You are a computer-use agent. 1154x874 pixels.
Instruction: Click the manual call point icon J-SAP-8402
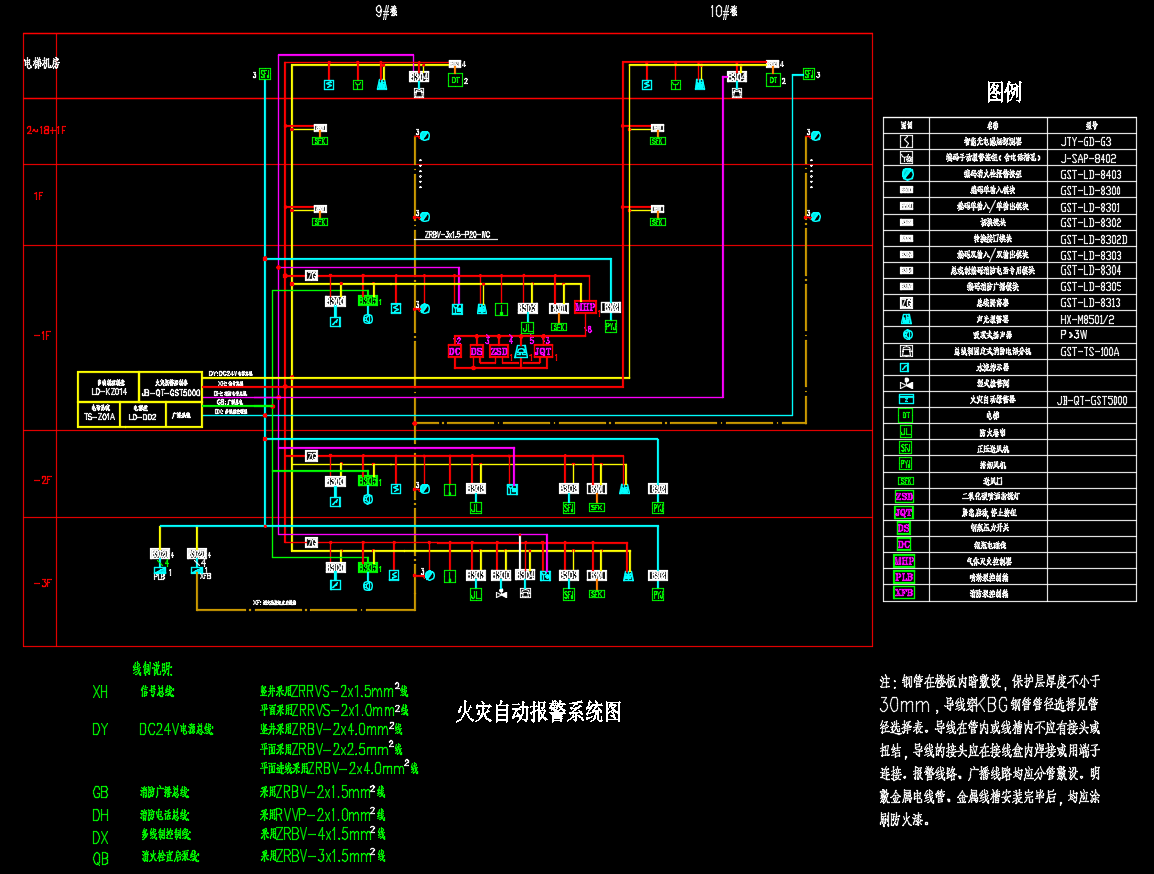[x=905, y=157]
